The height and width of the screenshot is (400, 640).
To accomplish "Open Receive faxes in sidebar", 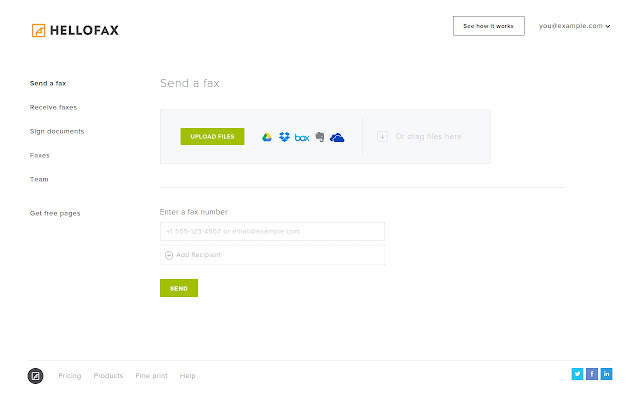I will click(53, 107).
